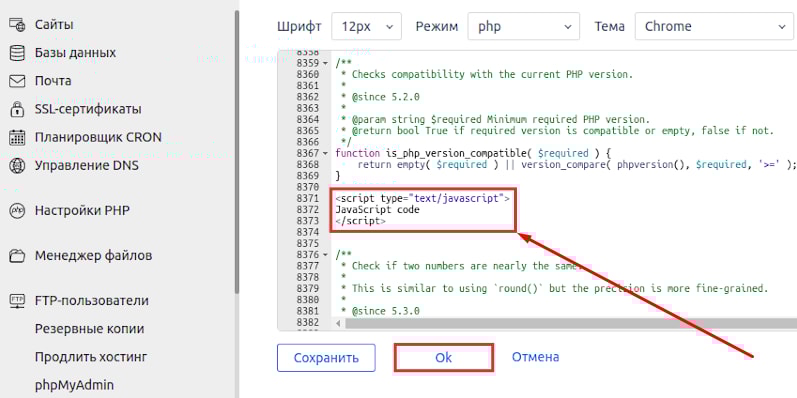Image resolution: width=797 pixels, height=398 pixels.
Task: Open Менеджер файлов section
Action: [94, 255]
